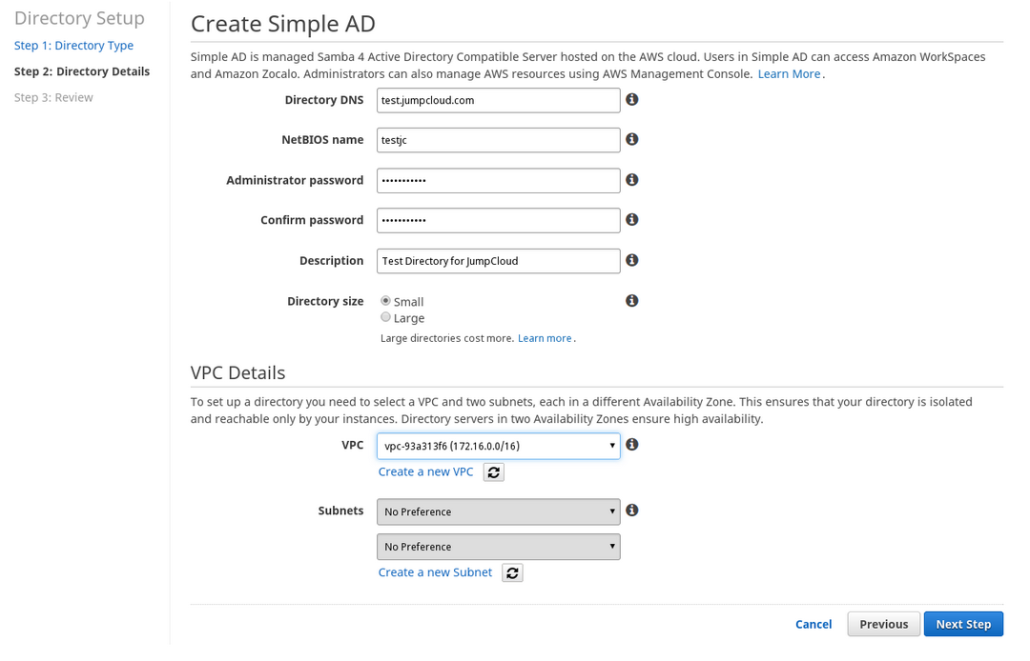
Task: Go to Step 1: Directory Type
Action: [x=74, y=45]
